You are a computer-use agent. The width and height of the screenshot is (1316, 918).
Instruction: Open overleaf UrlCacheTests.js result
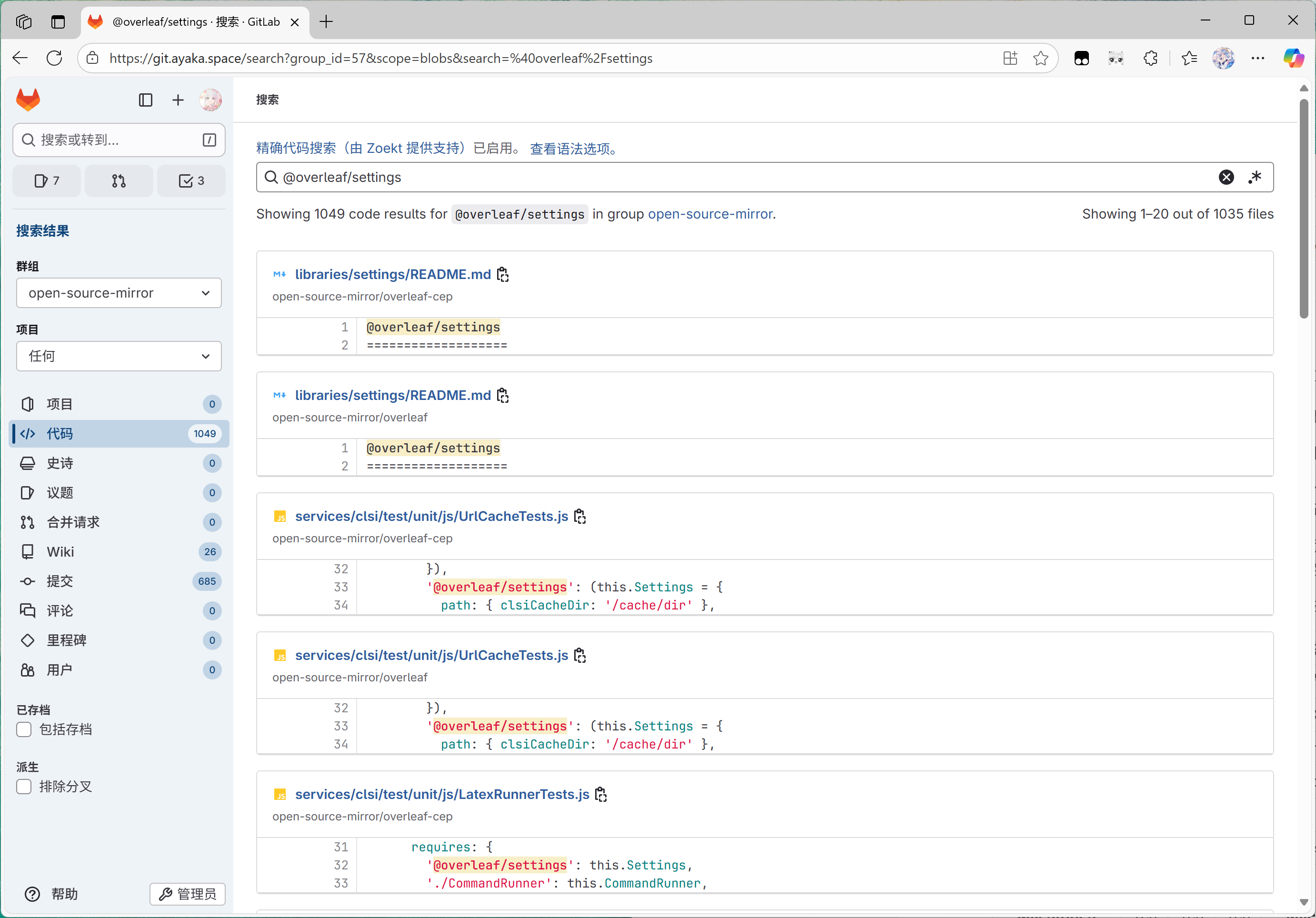click(431, 656)
